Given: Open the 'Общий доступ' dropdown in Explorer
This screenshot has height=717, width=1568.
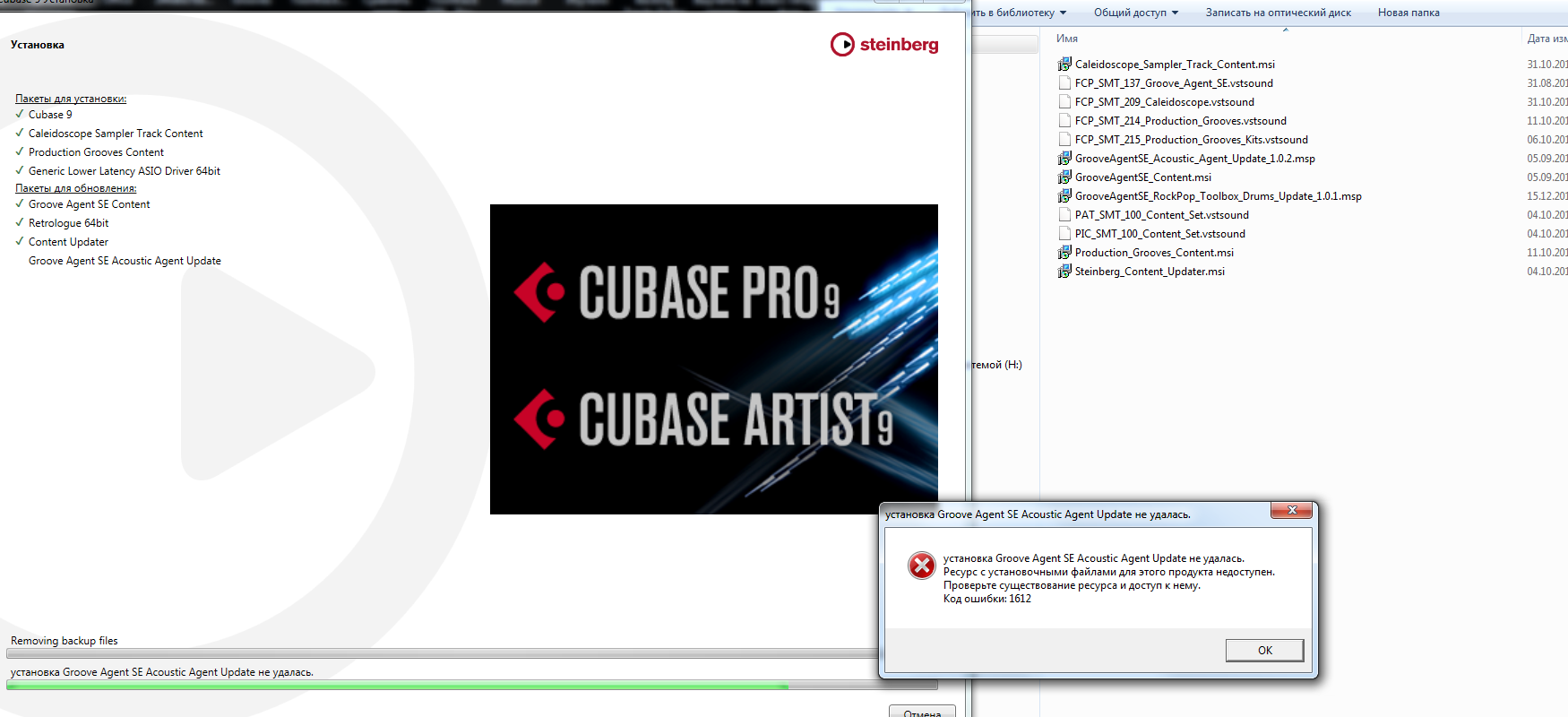Looking at the screenshot, I should pyautogui.click(x=1136, y=13).
